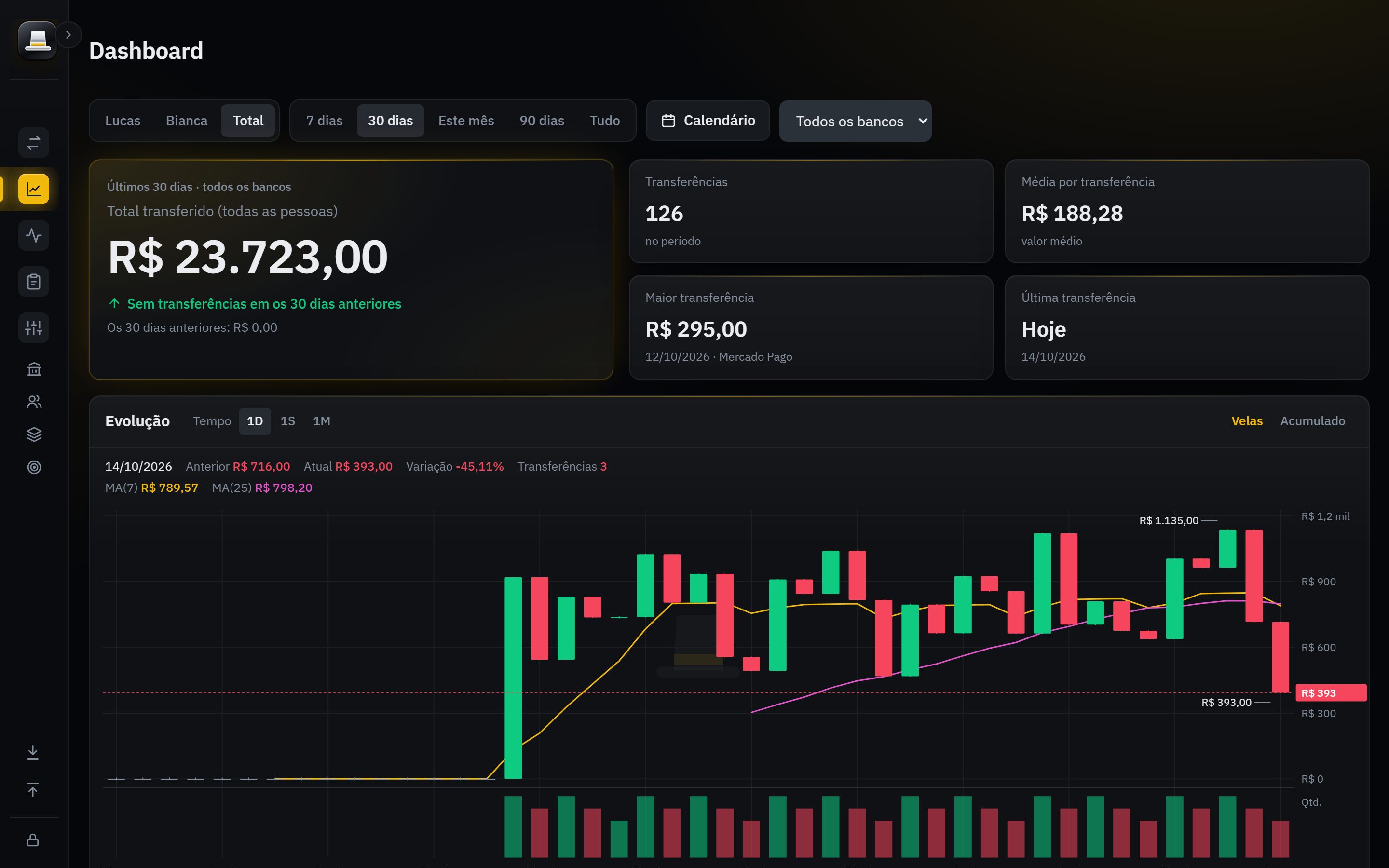
Task: Click the calendar icon in Calendário button
Action: (x=668, y=121)
